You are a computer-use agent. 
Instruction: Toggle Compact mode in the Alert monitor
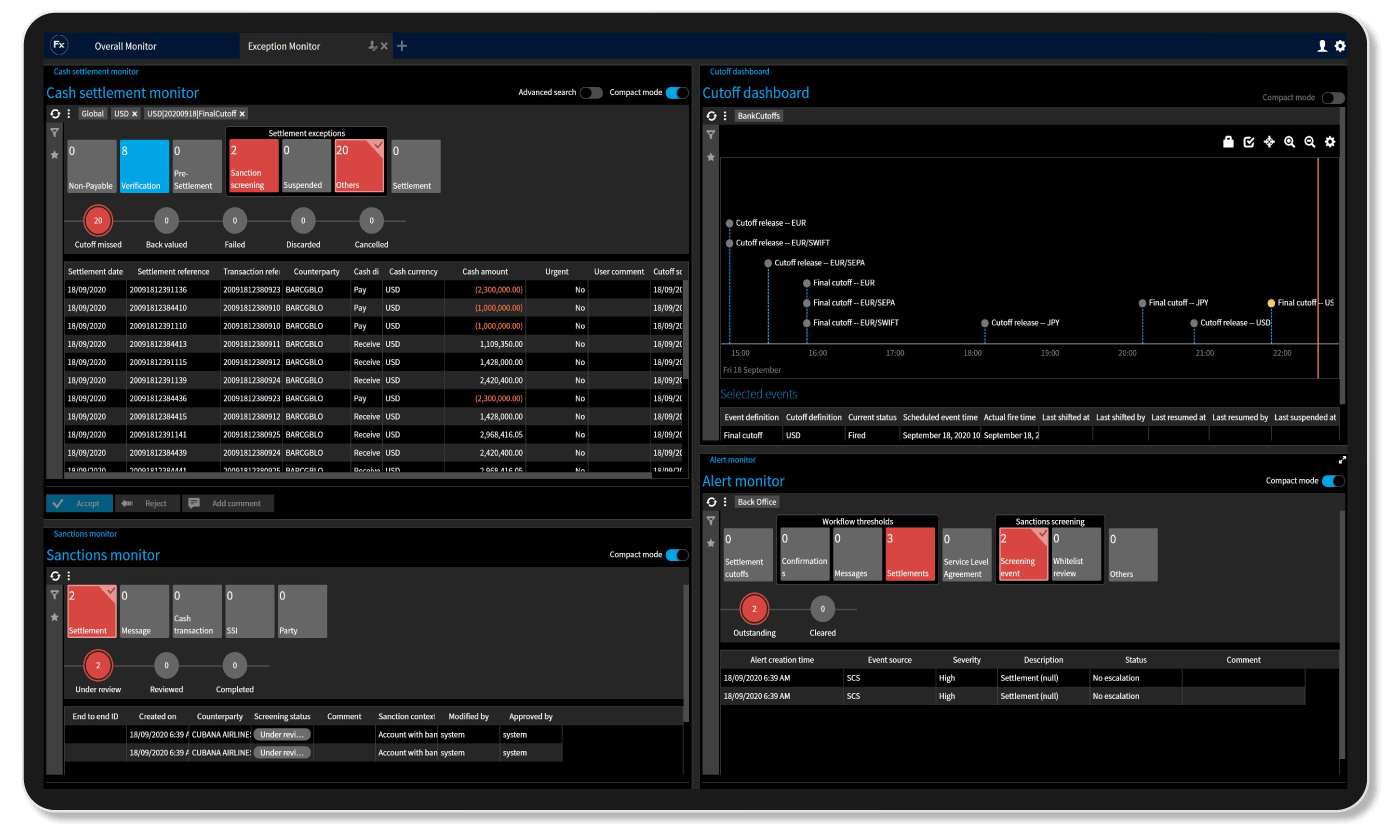tap(1334, 480)
